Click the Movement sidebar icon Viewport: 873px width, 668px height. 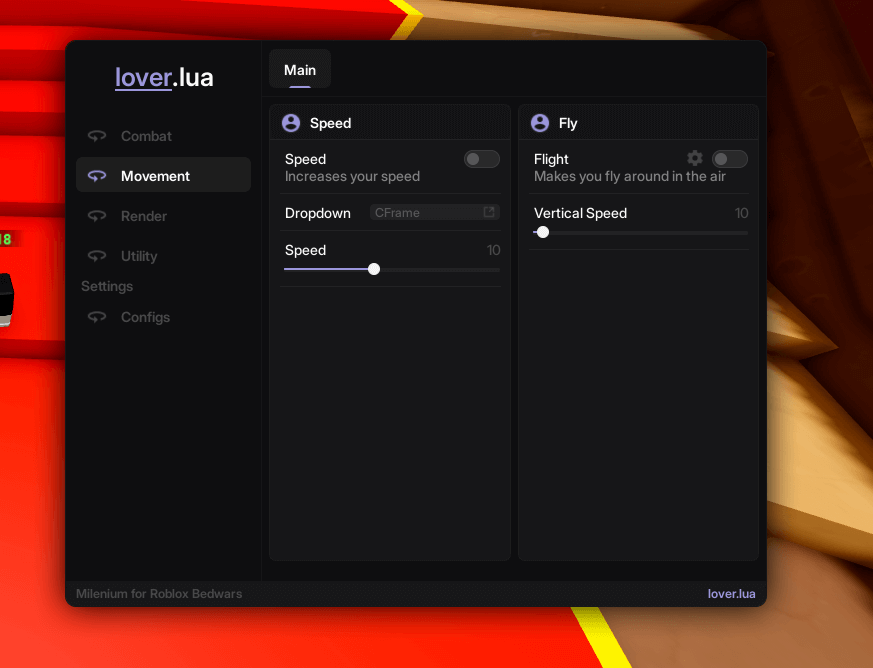[97, 176]
